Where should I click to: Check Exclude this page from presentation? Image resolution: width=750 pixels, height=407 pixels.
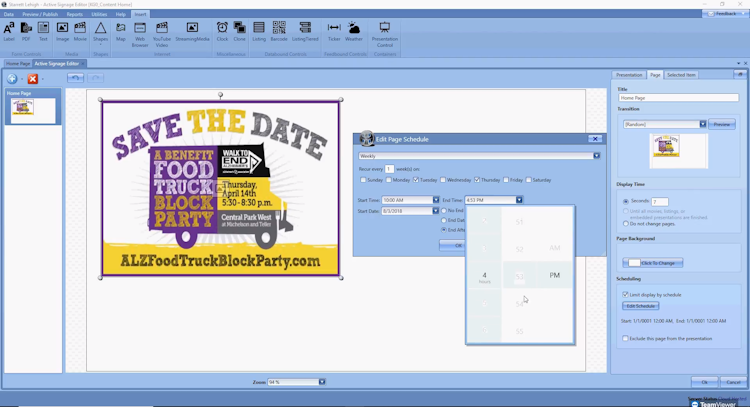pyautogui.click(x=625, y=338)
